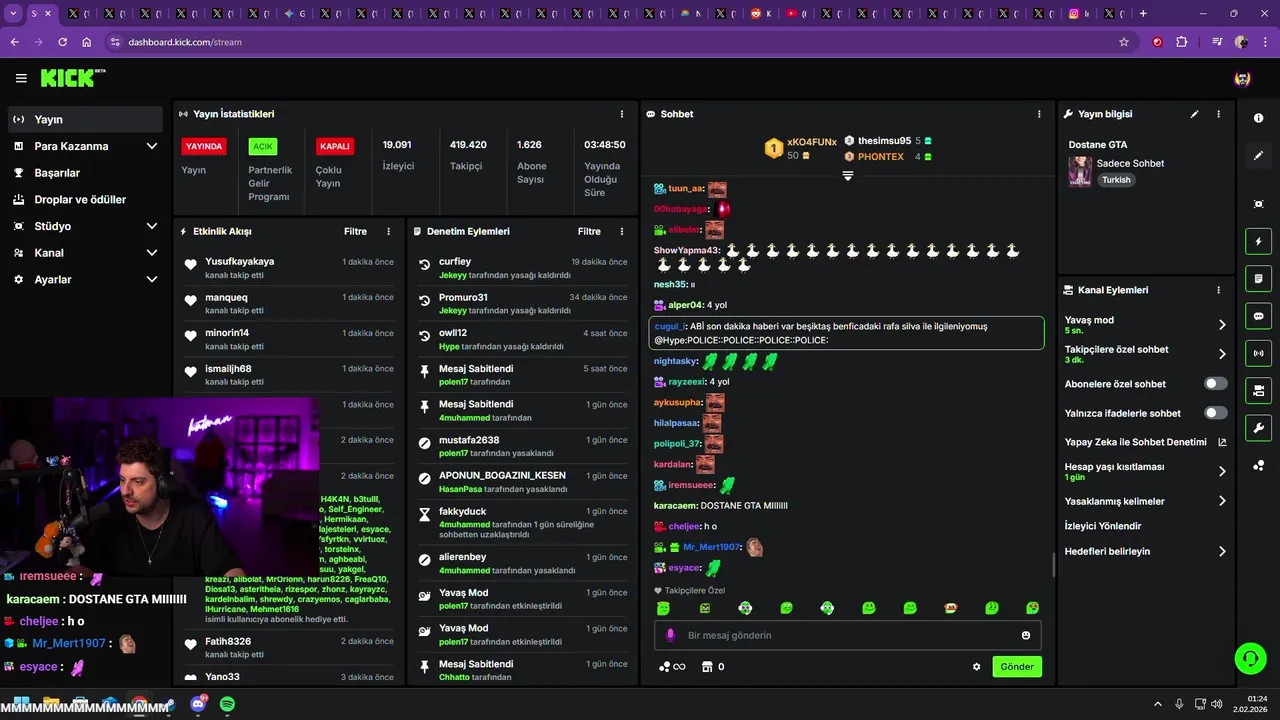Toggle the note moderation actions widget icon
The height and width of the screenshot is (720, 1280).
pos(1258,278)
